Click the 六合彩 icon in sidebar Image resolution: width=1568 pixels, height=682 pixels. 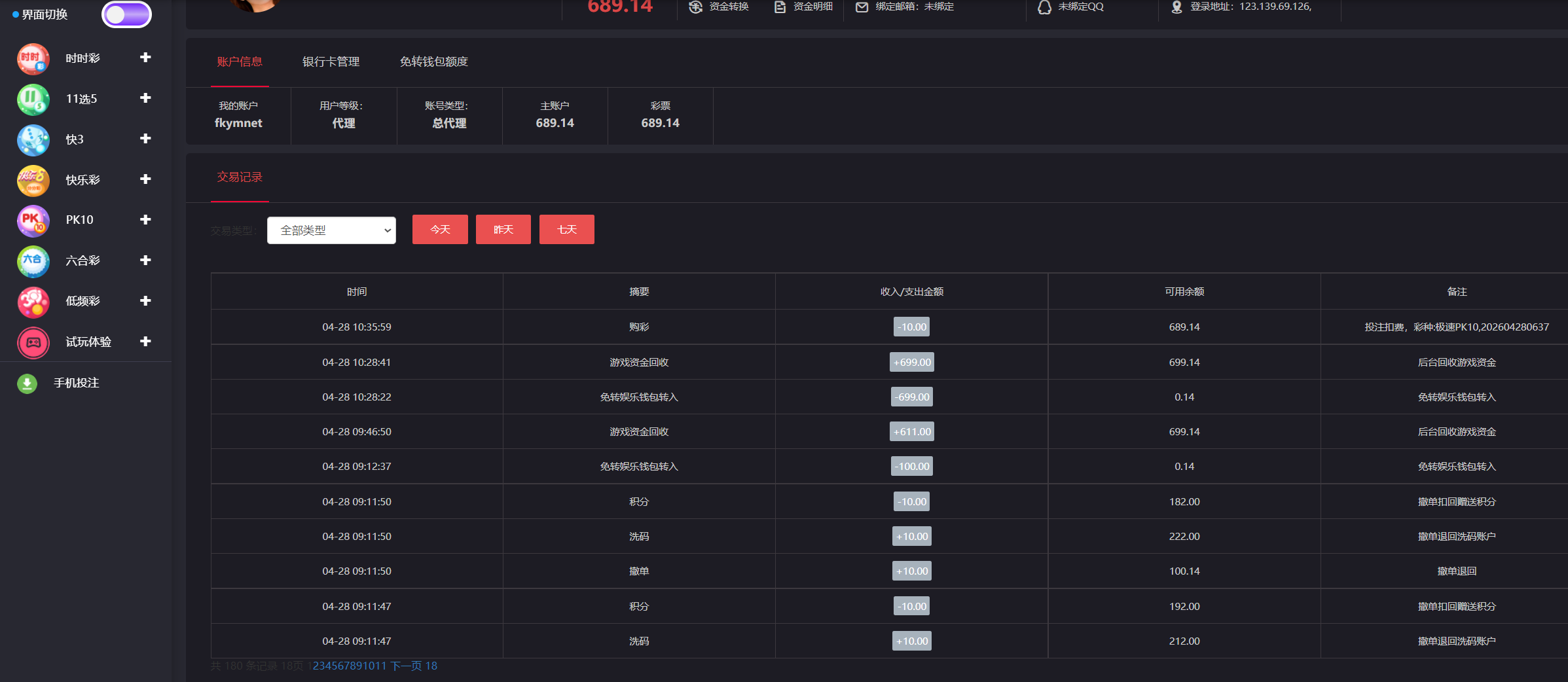click(33, 261)
